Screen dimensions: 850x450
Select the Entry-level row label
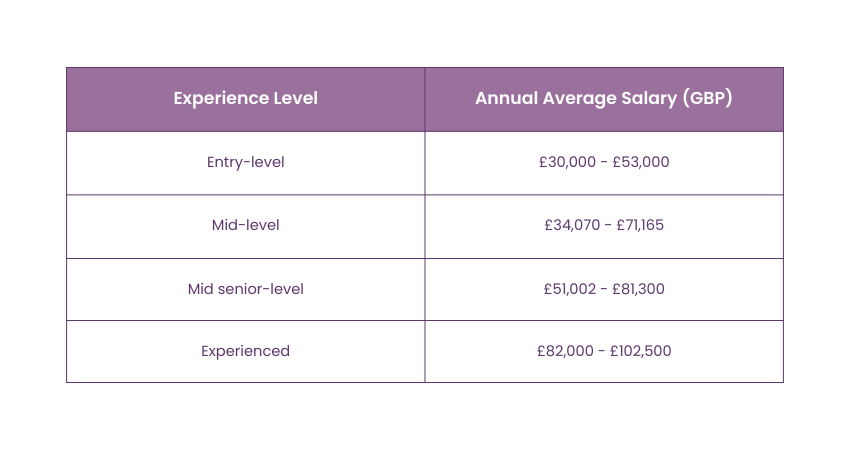(x=246, y=162)
